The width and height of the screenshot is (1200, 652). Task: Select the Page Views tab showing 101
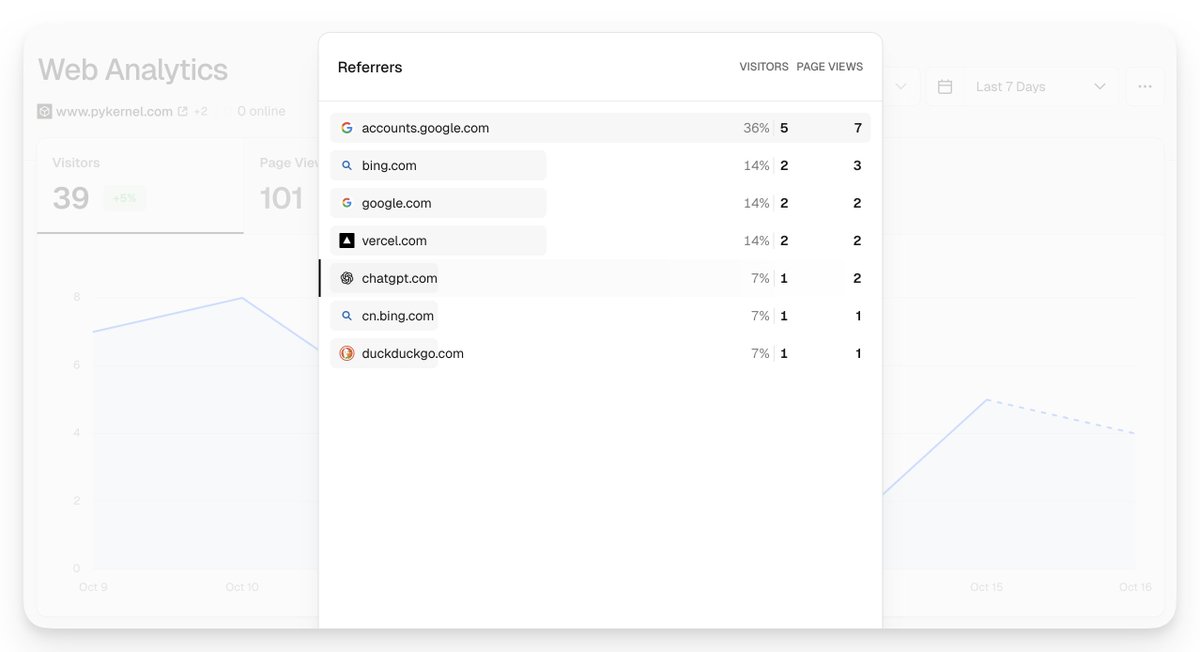282,186
